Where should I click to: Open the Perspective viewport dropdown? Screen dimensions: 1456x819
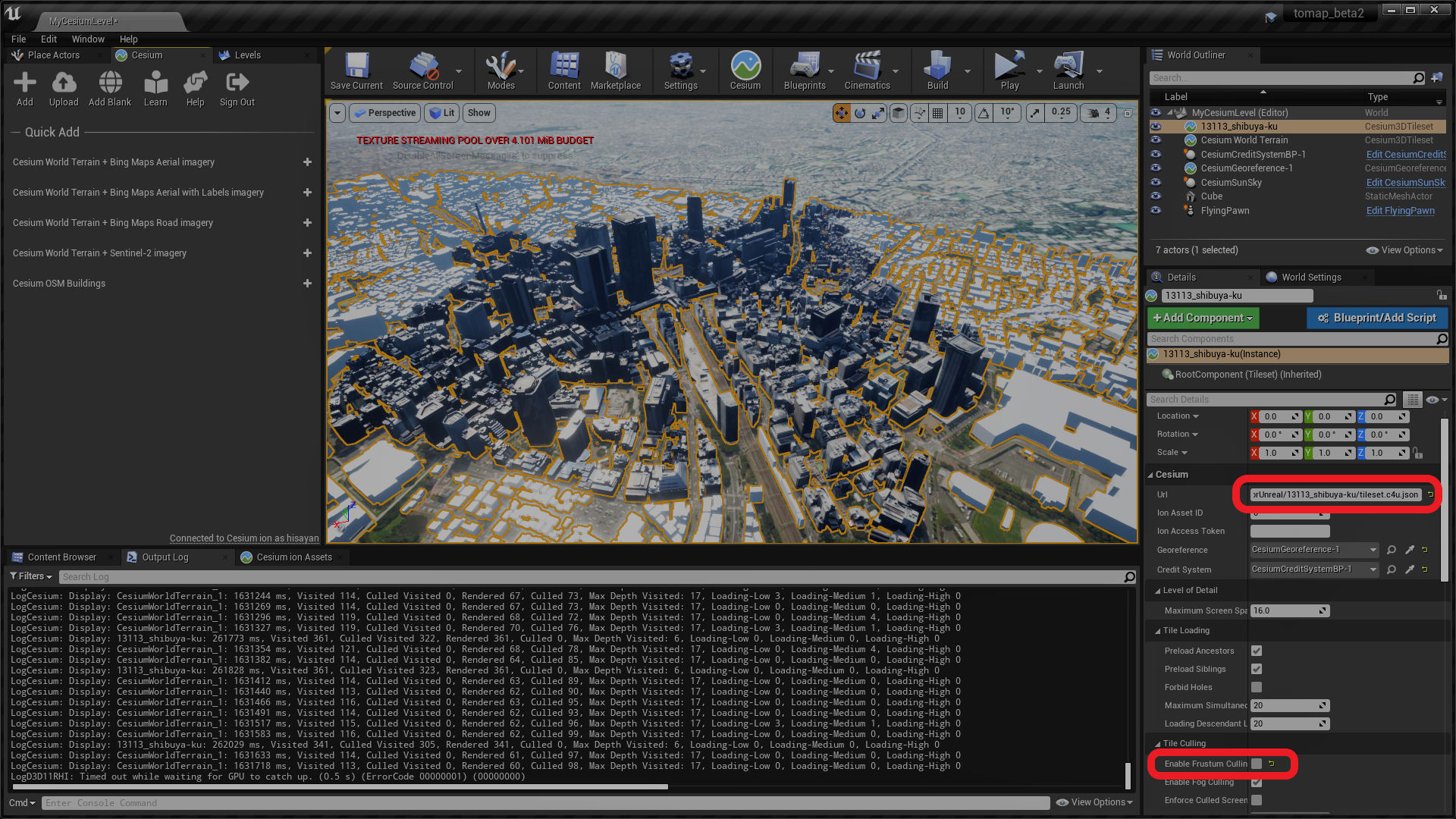(385, 113)
